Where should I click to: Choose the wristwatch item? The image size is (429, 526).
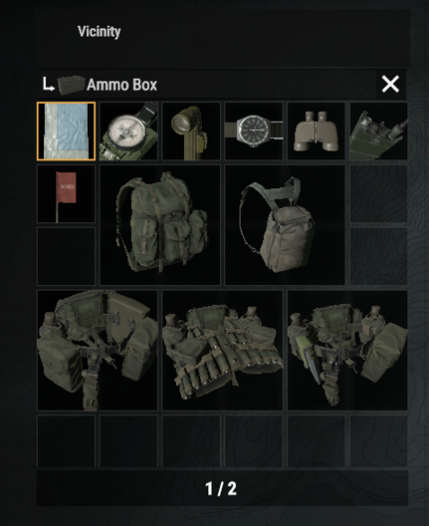[254, 131]
